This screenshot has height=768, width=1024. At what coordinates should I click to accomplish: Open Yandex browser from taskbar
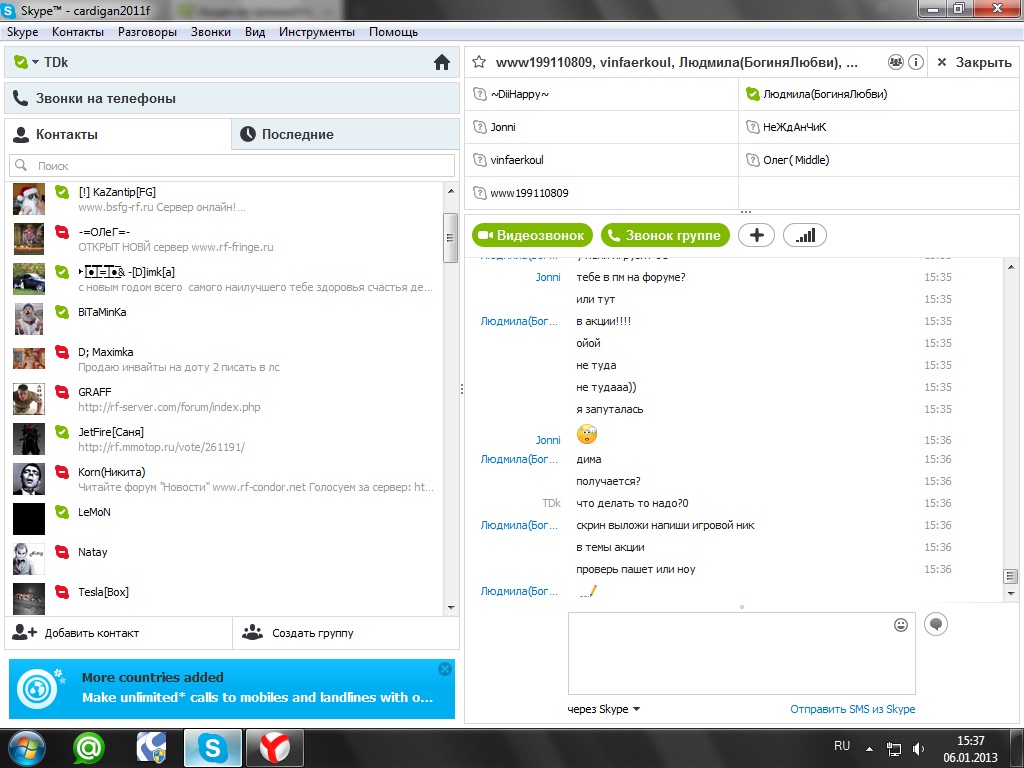click(274, 748)
